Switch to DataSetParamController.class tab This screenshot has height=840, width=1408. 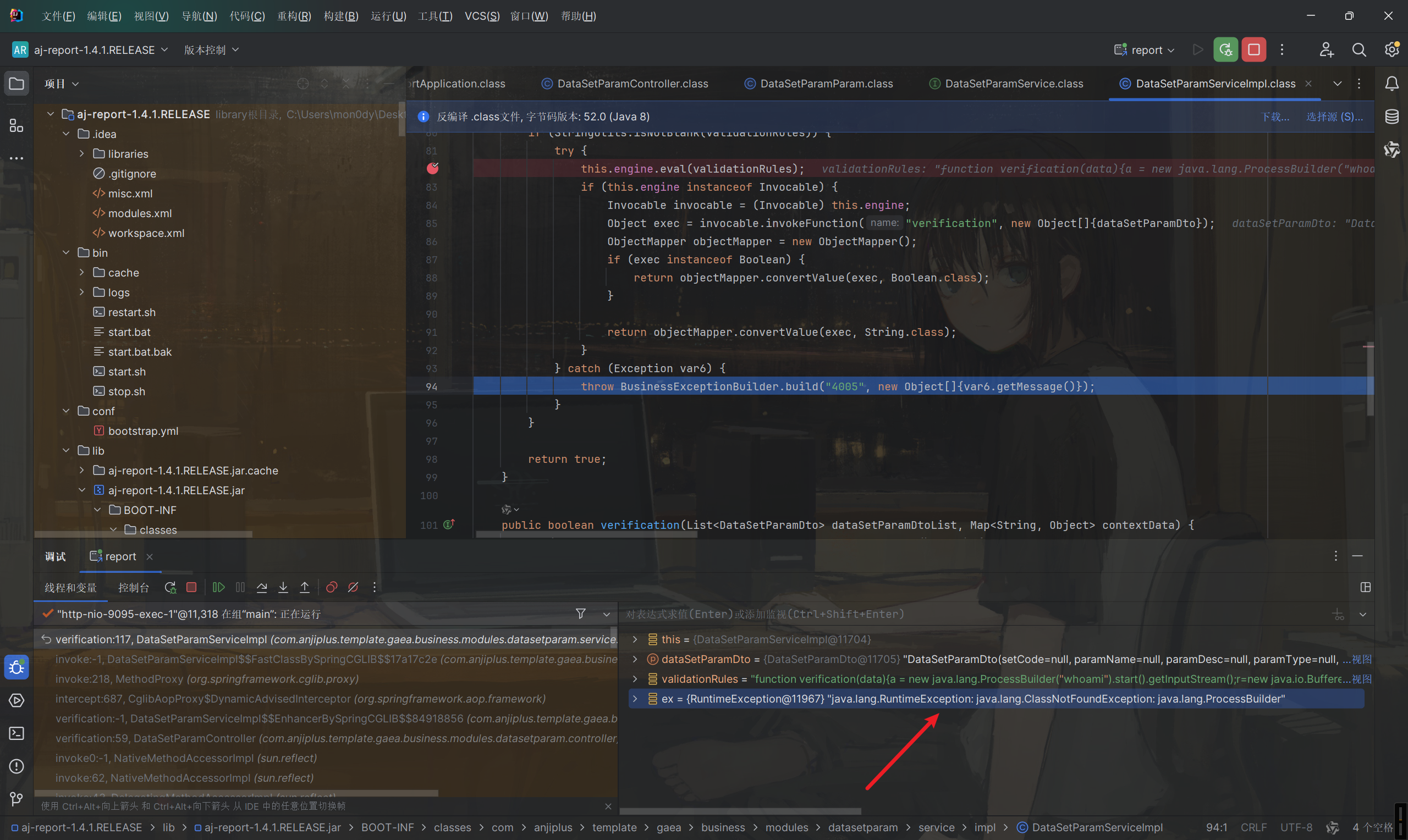click(x=625, y=84)
